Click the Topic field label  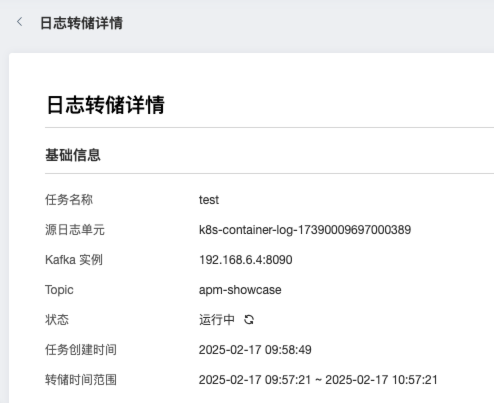pos(59,290)
